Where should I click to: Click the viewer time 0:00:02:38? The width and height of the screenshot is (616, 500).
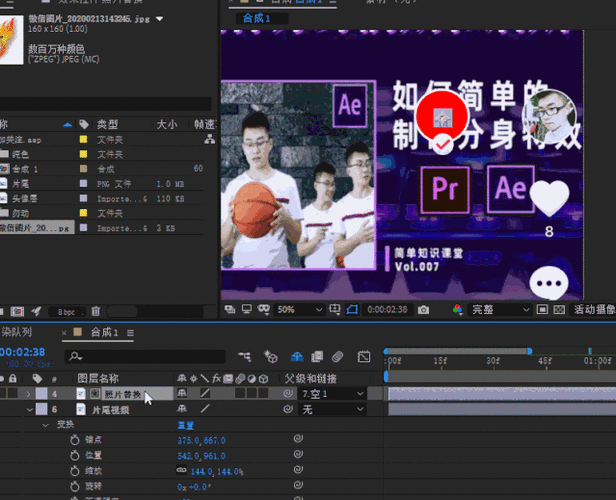(387, 310)
